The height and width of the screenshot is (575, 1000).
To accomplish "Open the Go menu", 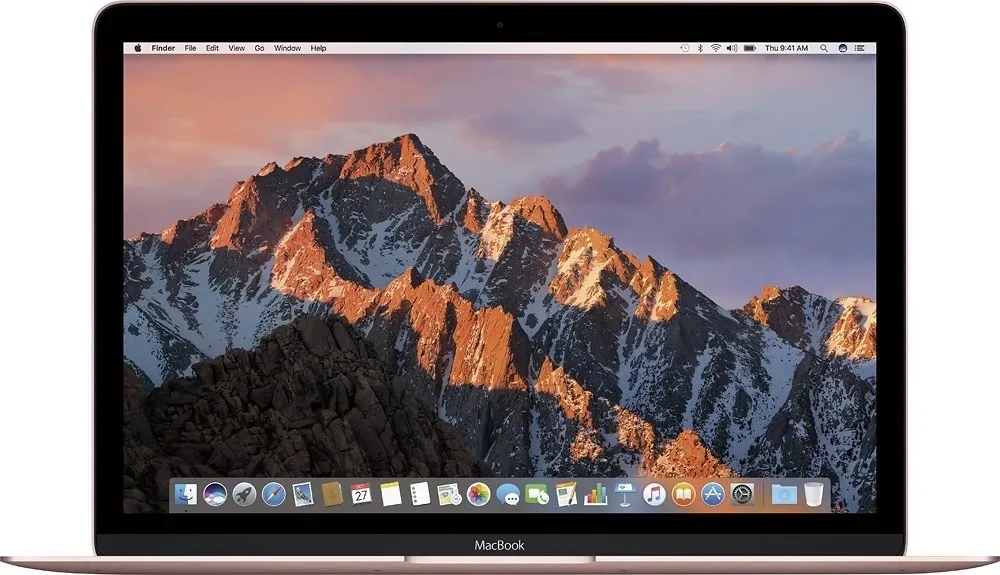I will point(259,48).
